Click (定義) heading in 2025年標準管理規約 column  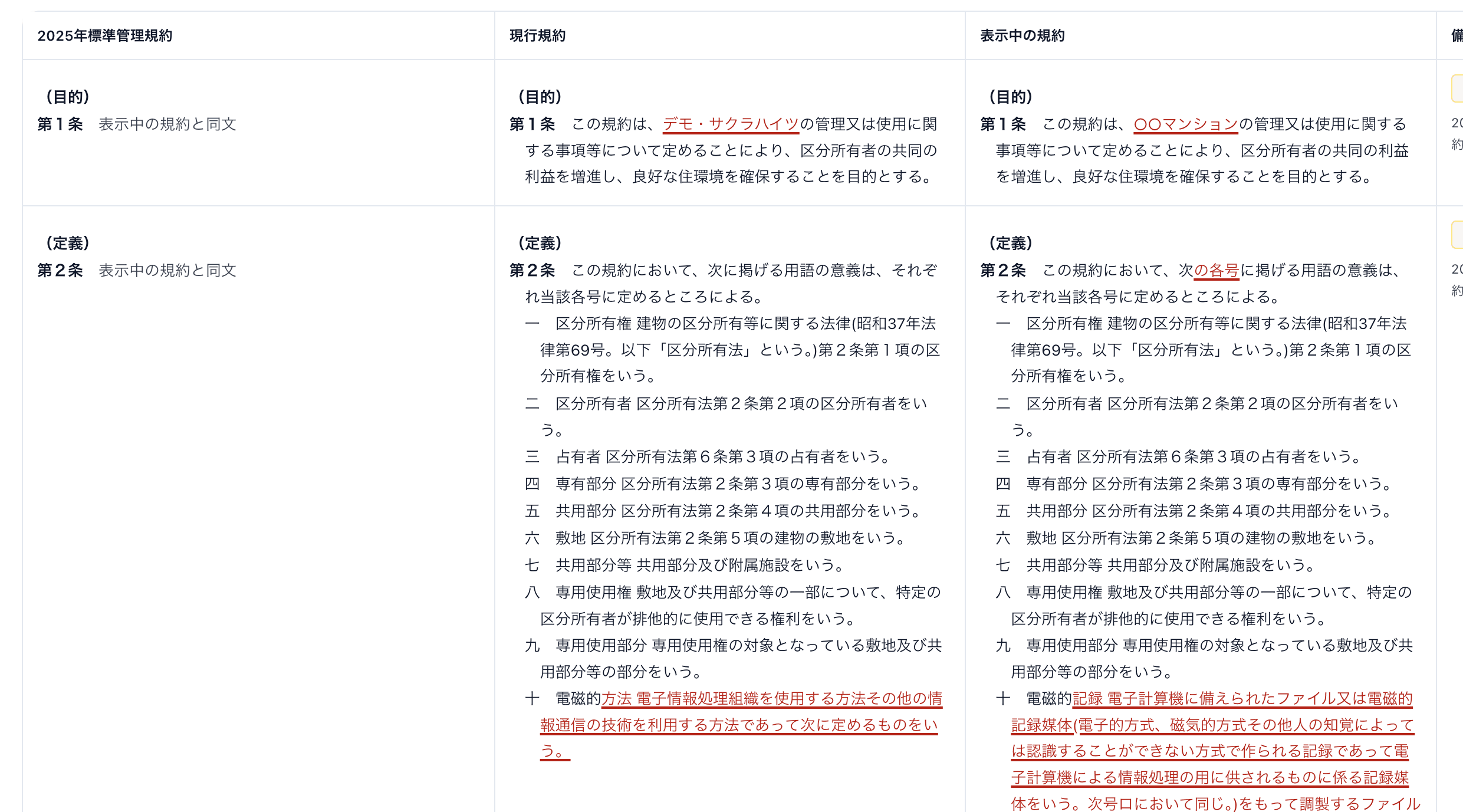pyautogui.click(x=68, y=243)
